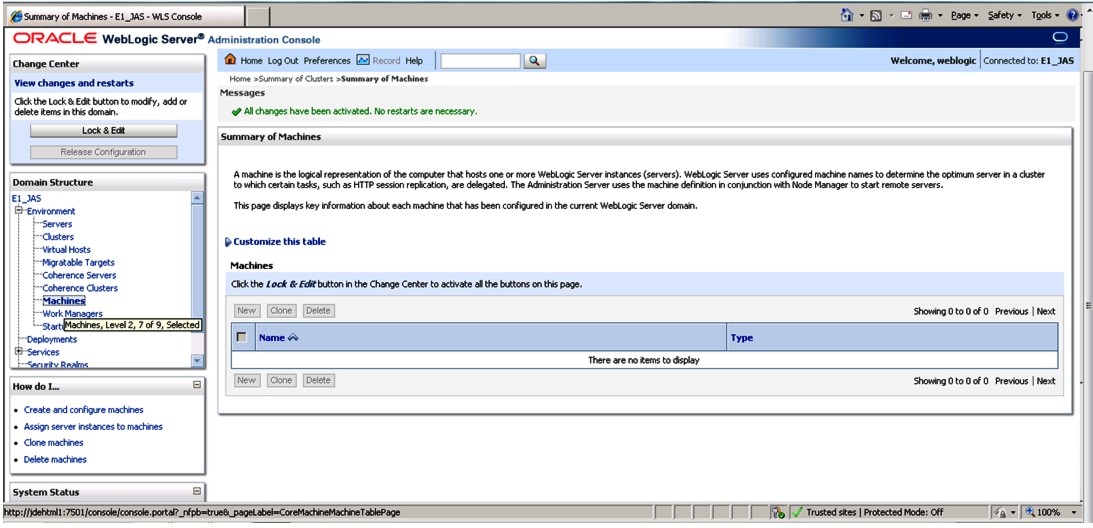Open the IE print dropdown arrow

click(x=940, y=15)
